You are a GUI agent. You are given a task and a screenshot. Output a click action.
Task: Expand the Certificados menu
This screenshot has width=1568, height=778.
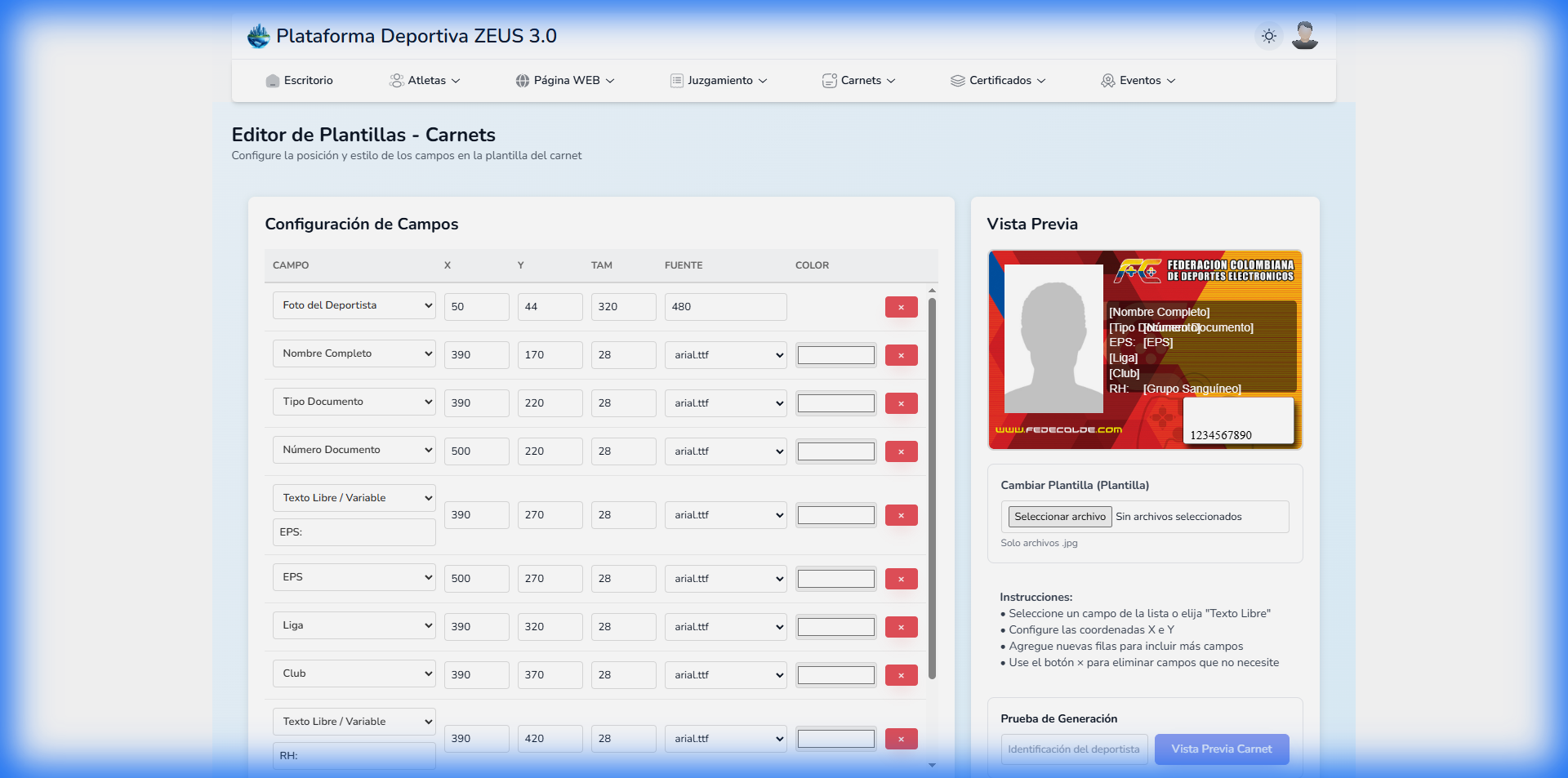coord(998,81)
